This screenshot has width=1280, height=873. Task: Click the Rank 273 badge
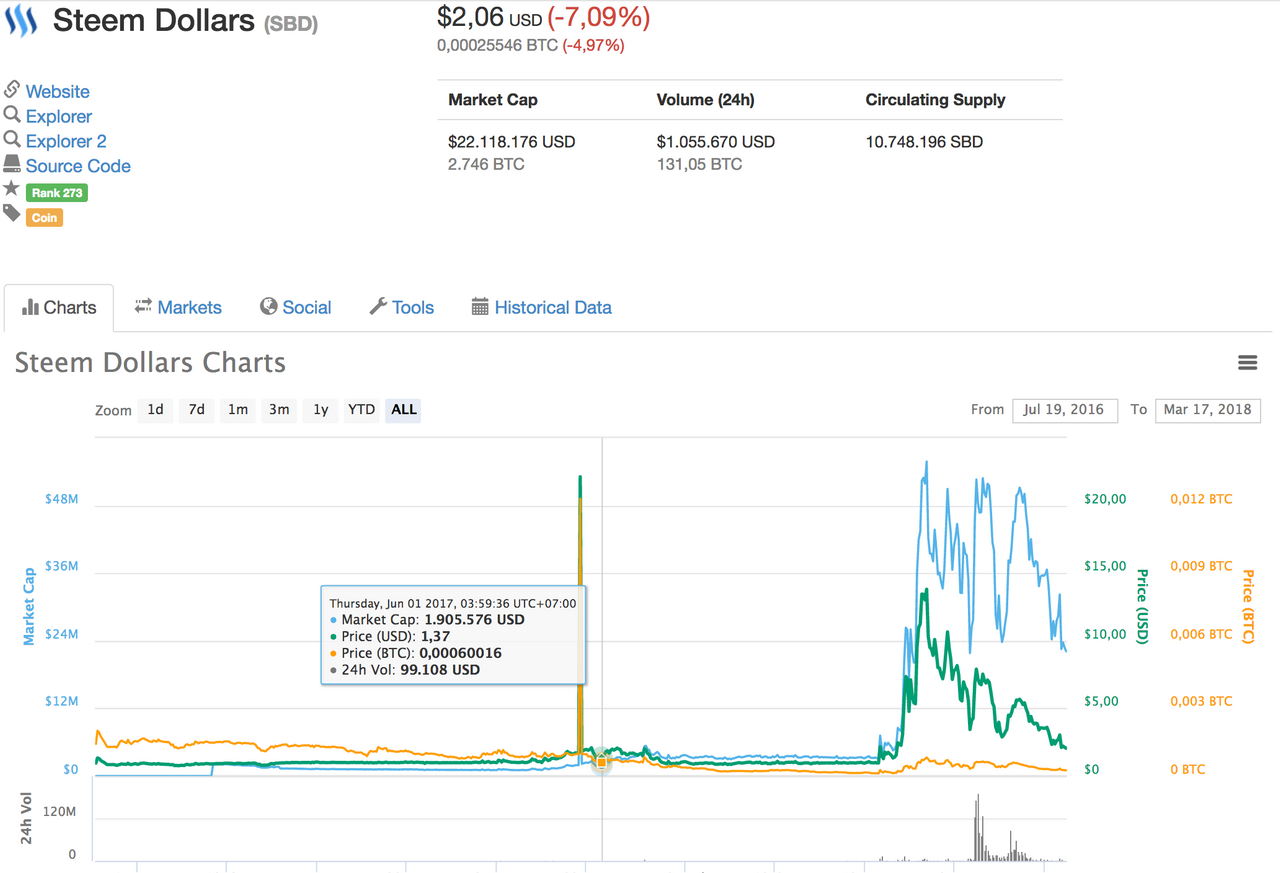pos(57,193)
